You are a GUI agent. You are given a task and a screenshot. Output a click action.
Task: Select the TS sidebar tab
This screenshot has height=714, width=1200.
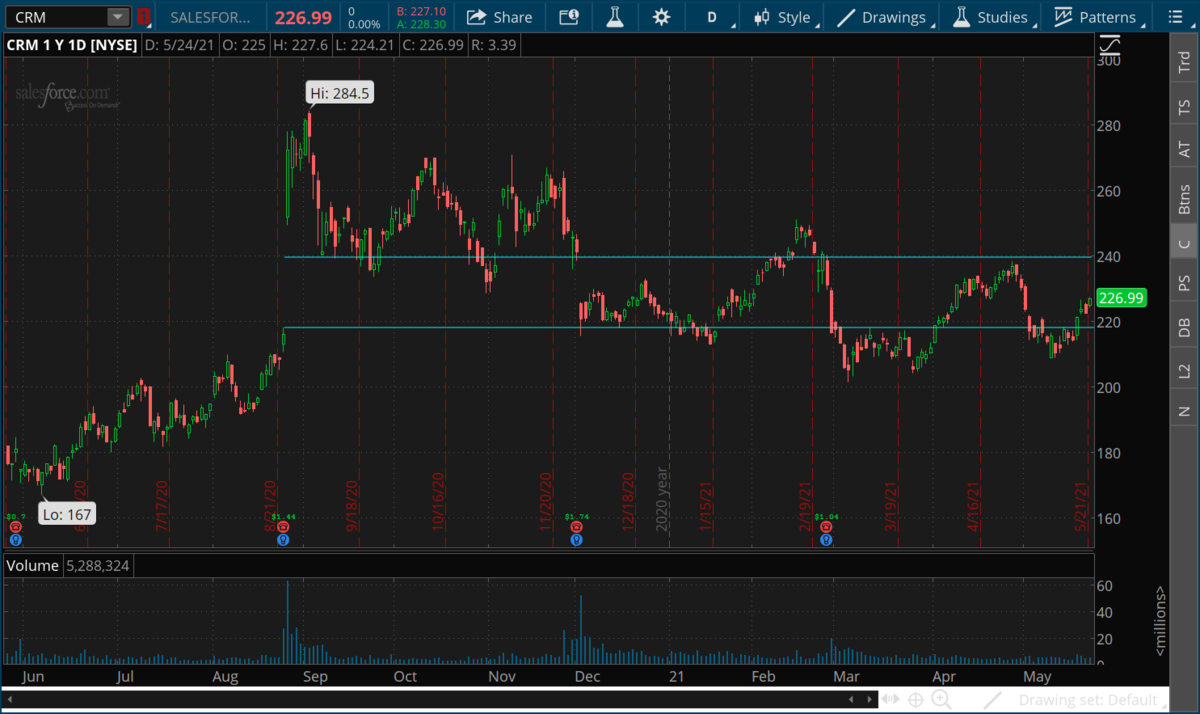[x=1184, y=106]
